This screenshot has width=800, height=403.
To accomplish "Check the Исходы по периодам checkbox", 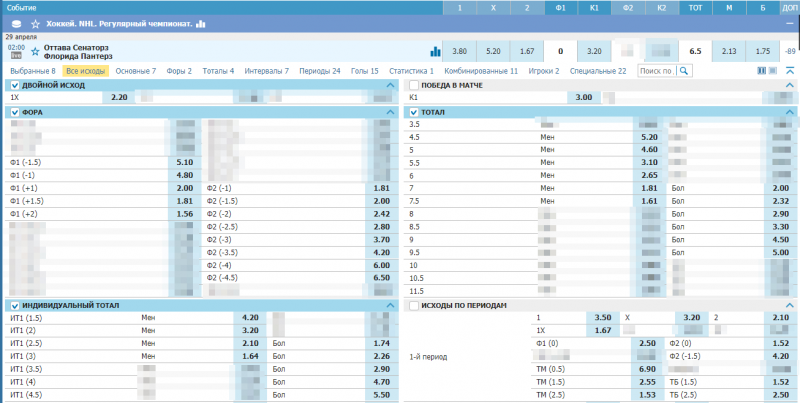I will (414, 305).
